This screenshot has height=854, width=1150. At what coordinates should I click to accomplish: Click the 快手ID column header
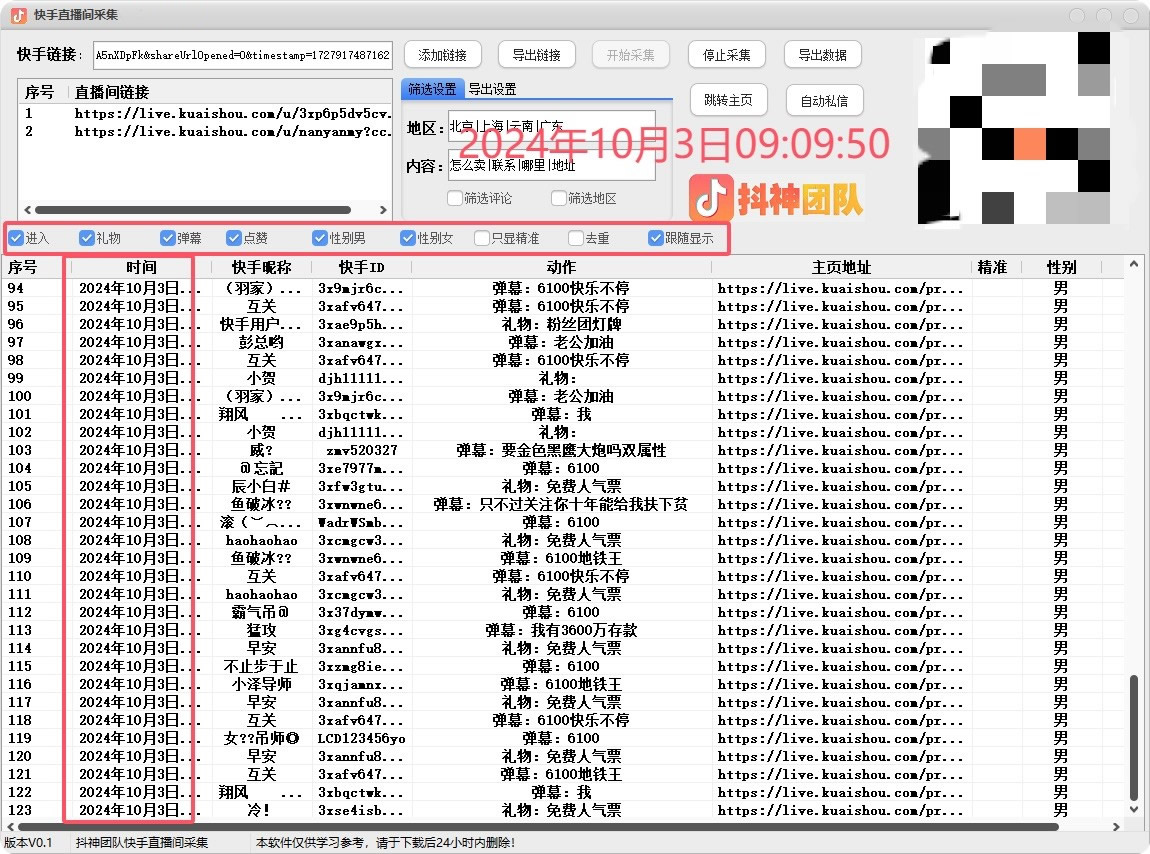point(361,268)
